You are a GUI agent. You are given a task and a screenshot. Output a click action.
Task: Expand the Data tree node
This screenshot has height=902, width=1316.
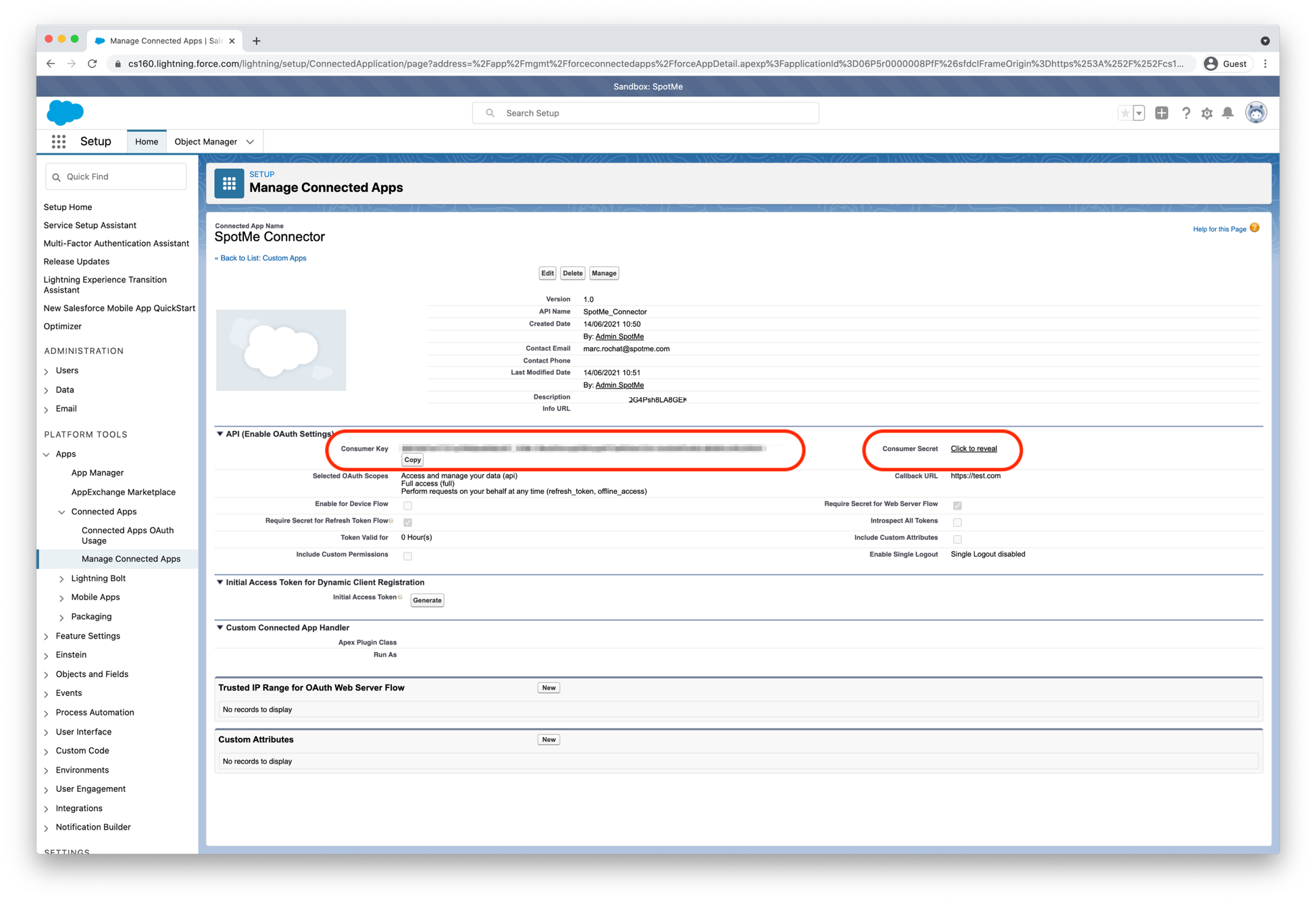47,391
